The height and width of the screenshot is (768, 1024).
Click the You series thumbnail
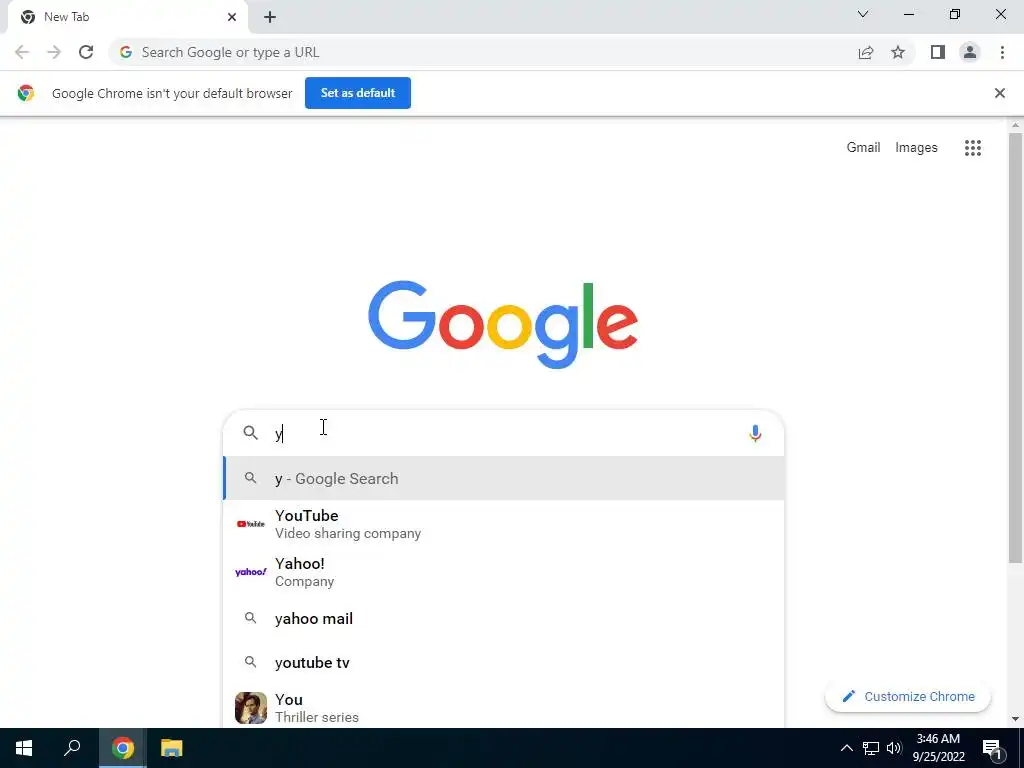pos(251,708)
